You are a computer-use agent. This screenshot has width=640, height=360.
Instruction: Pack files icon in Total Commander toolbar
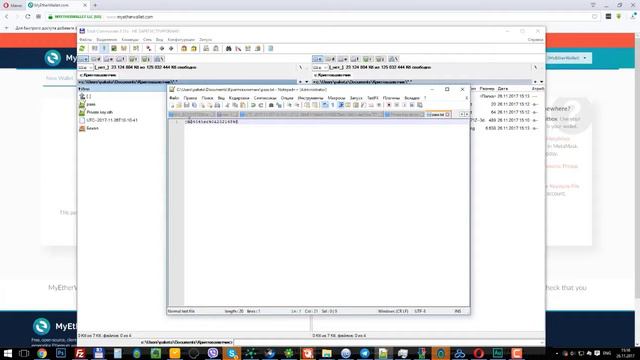click(x=184, y=49)
